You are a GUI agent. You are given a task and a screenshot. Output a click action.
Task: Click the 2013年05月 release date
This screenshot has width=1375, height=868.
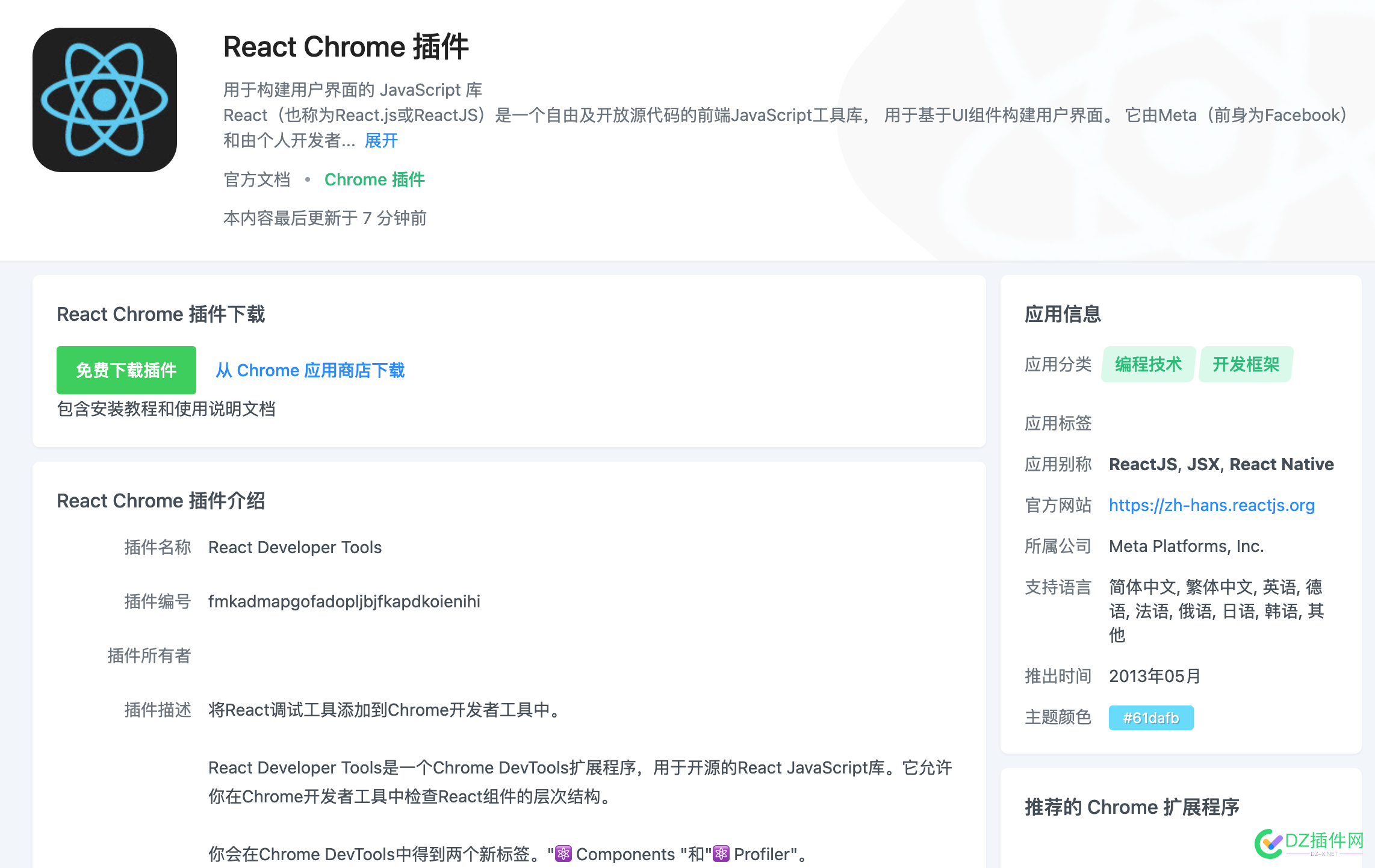[1155, 676]
